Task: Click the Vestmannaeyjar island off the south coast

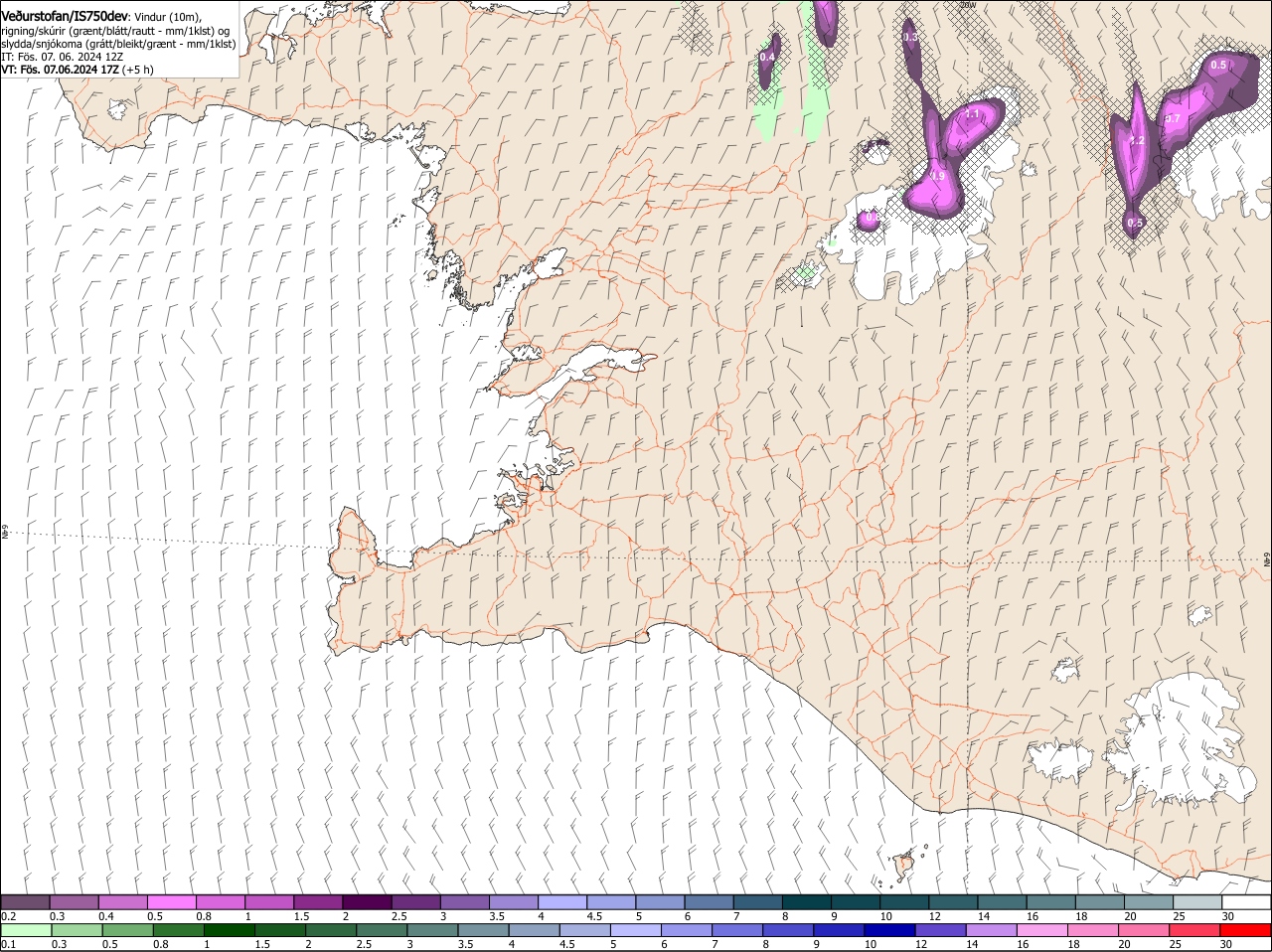Action: pos(903,865)
